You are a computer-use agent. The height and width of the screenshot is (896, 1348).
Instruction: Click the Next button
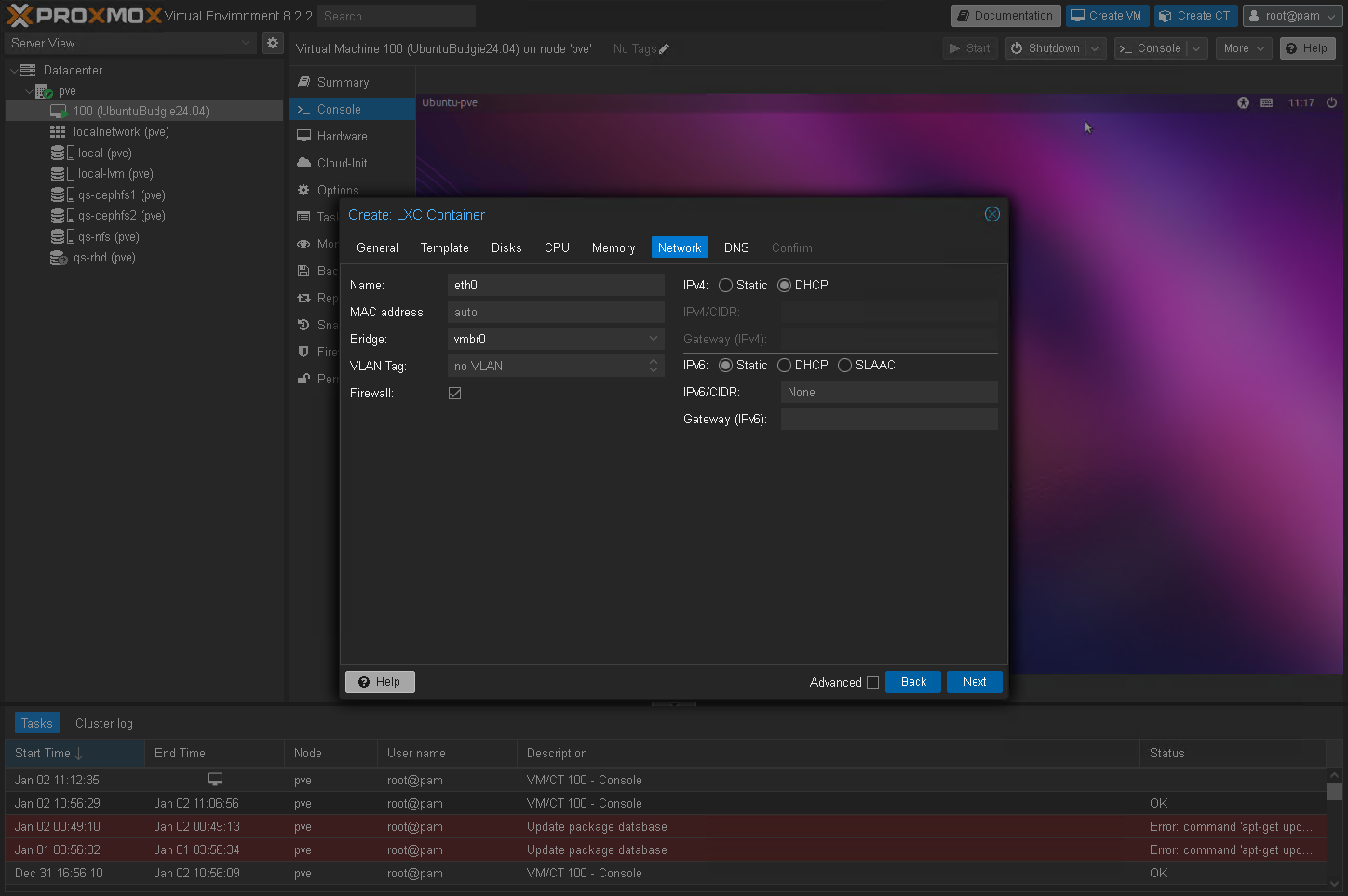tap(974, 682)
